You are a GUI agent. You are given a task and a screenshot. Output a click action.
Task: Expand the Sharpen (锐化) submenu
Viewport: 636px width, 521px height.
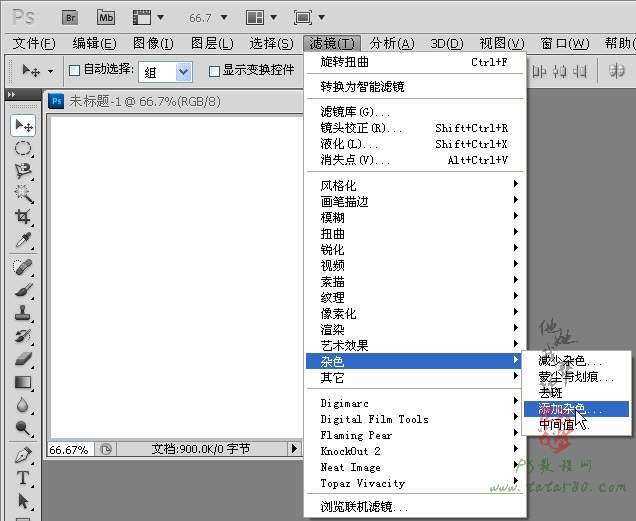415,249
